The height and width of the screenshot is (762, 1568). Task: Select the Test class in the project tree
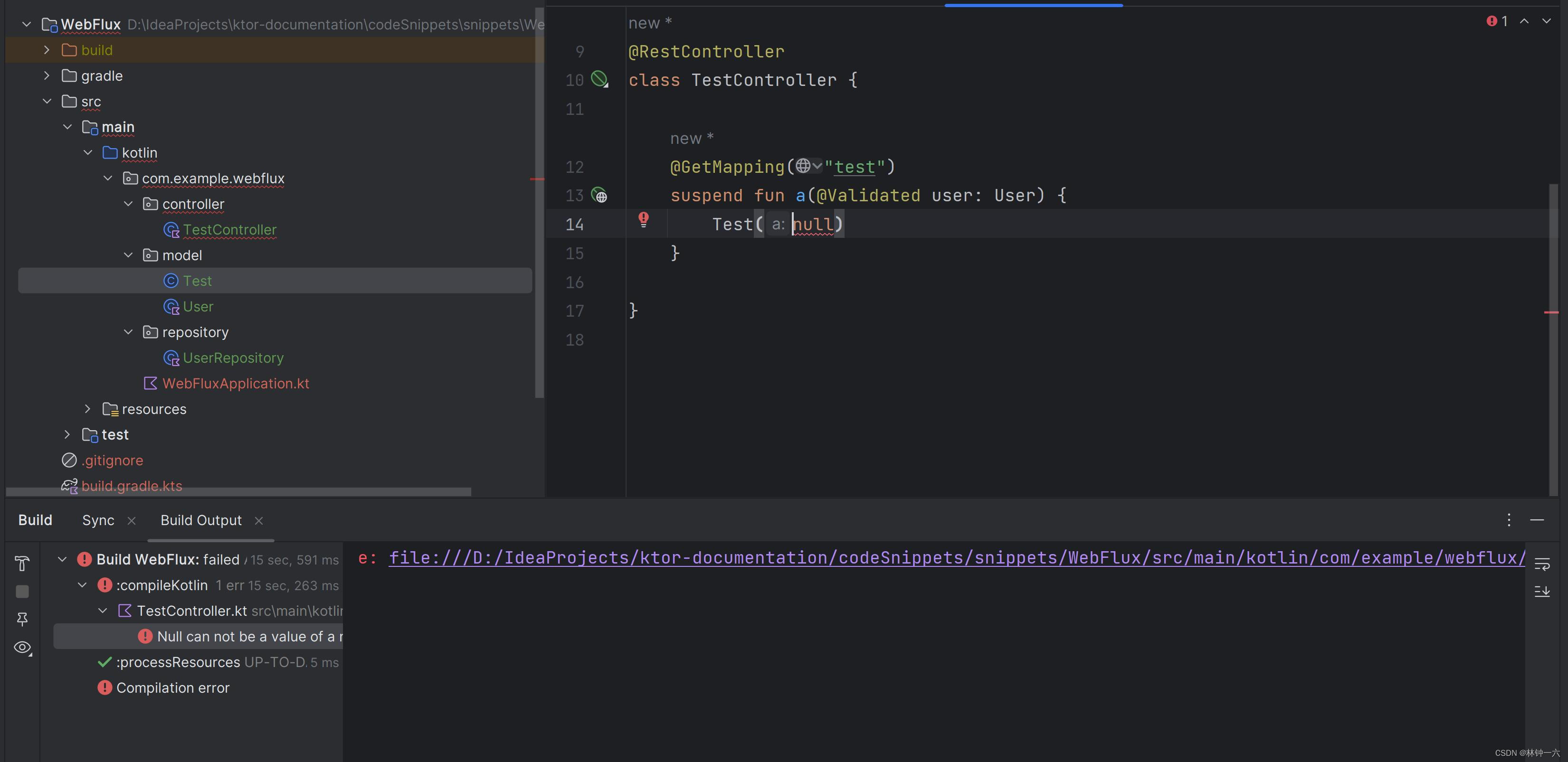tap(197, 281)
